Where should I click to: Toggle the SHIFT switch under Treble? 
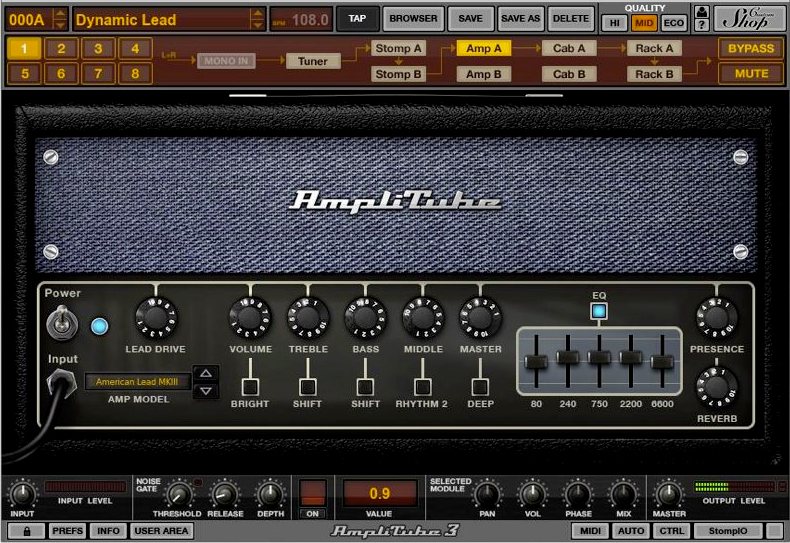[x=307, y=387]
